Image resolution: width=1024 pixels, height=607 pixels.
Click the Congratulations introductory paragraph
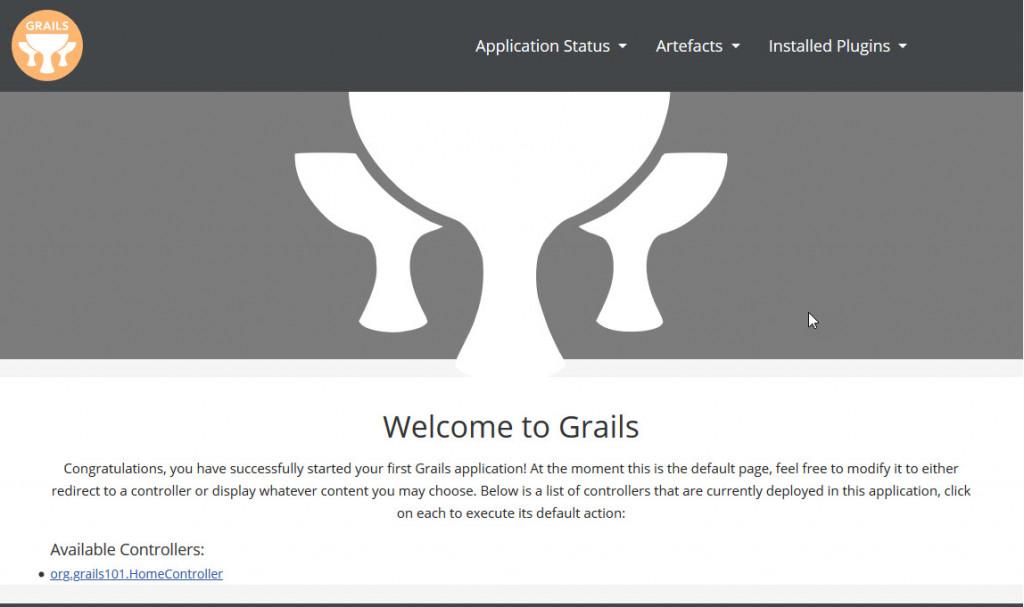pos(511,491)
